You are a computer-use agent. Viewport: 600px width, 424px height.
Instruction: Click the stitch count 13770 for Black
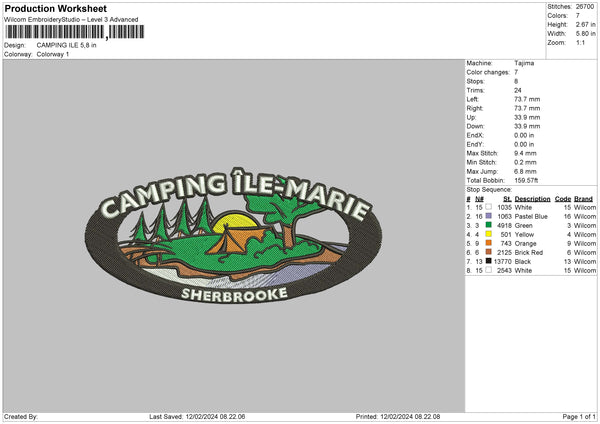(503, 262)
